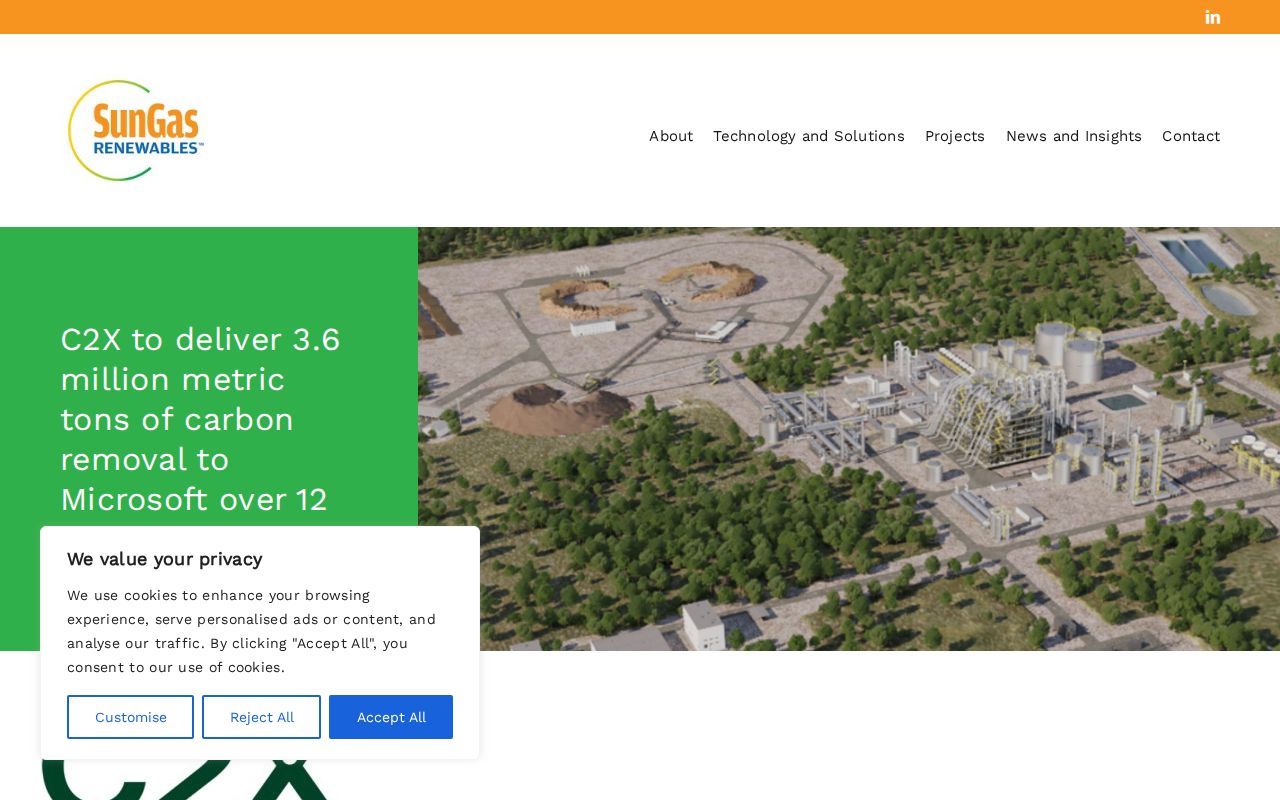Go to the Contact page

pyautogui.click(x=1190, y=136)
